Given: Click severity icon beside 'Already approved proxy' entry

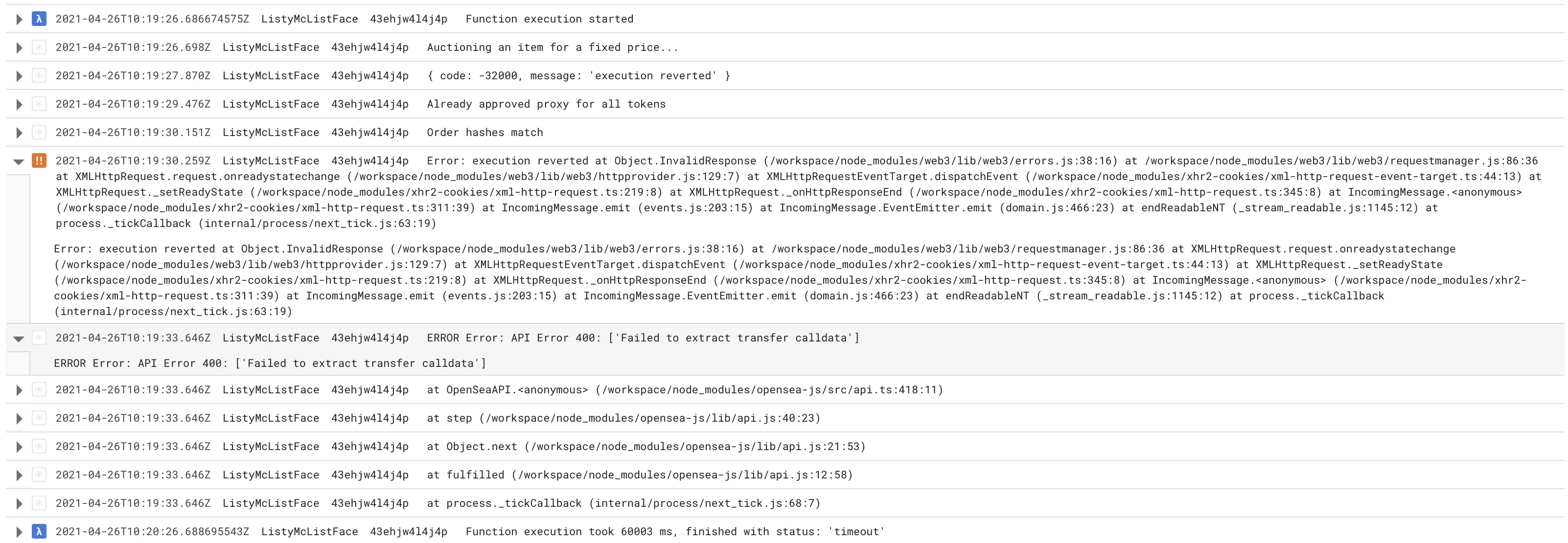Looking at the screenshot, I should tap(39, 104).
